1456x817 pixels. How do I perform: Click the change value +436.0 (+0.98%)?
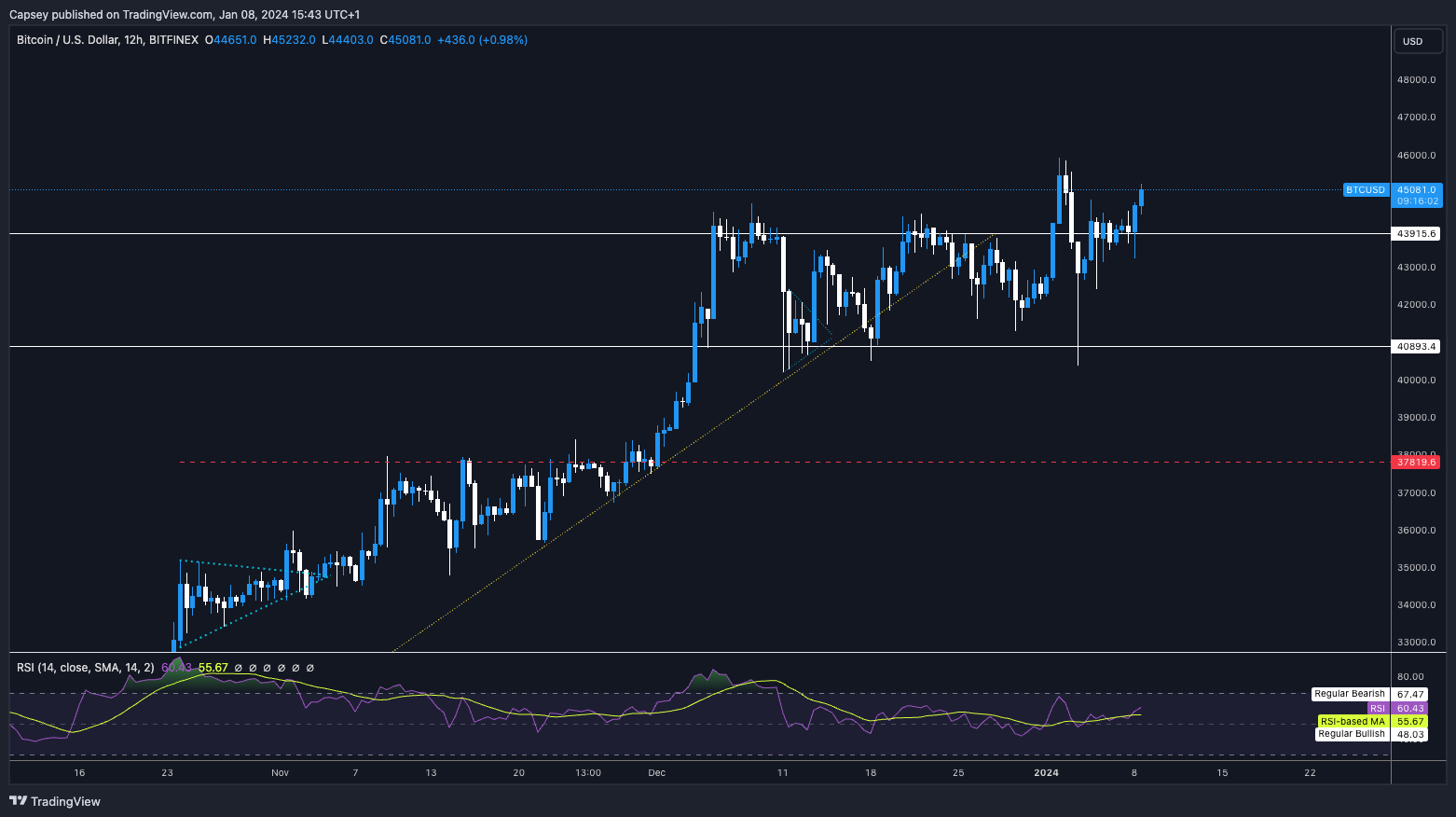(x=482, y=40)
